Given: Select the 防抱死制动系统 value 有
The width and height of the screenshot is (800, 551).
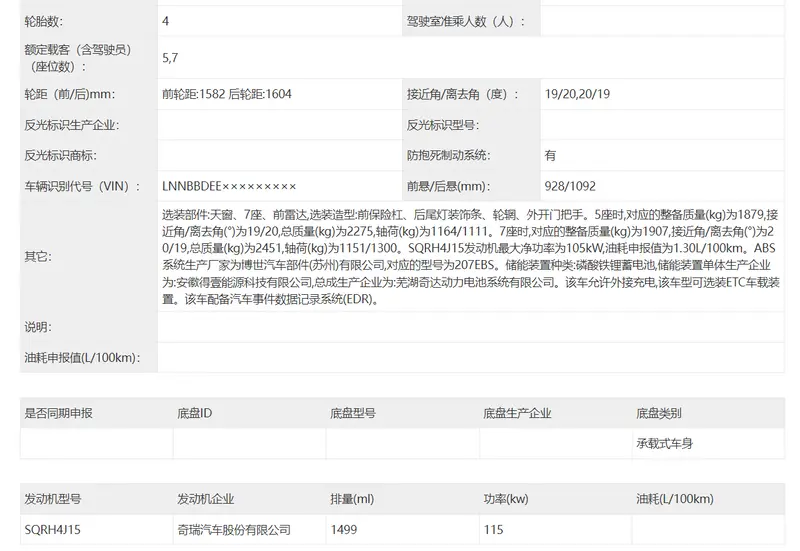Looking at the screenshot, I should [550, 156].
